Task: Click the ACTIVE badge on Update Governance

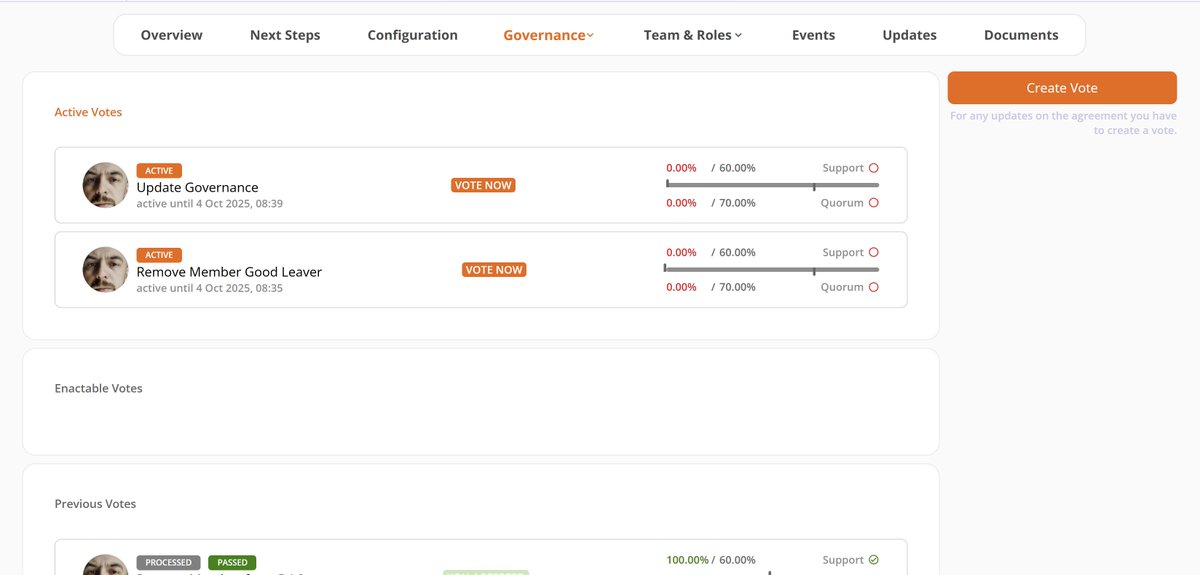Action: (159, 171)
